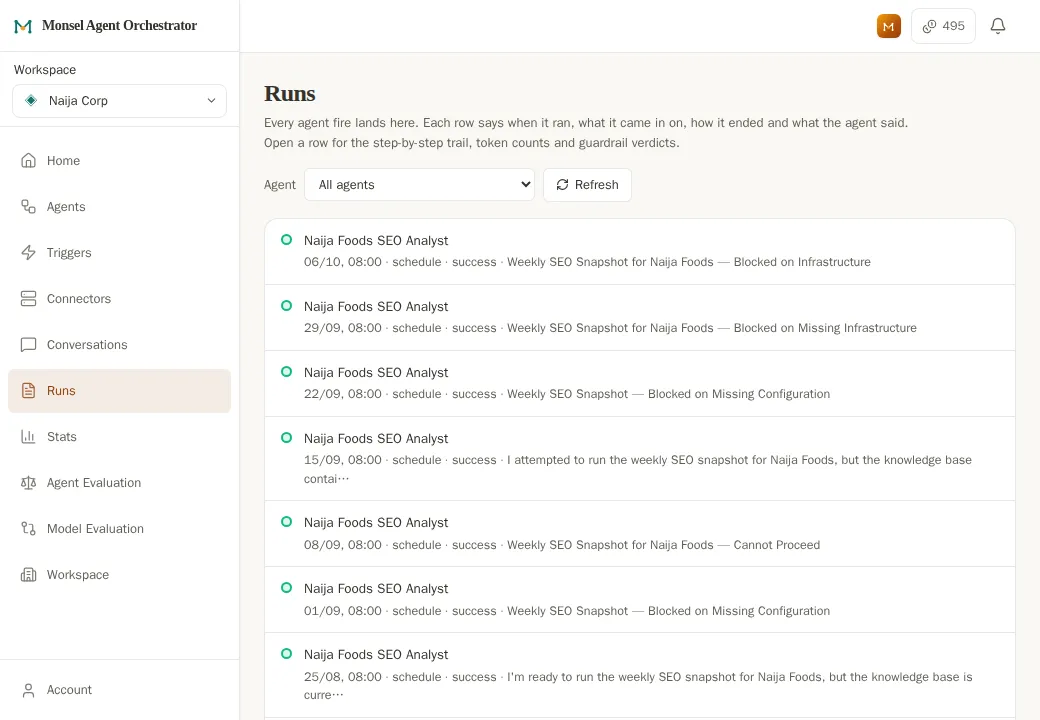Click the Agent filter label

point(280,185)
